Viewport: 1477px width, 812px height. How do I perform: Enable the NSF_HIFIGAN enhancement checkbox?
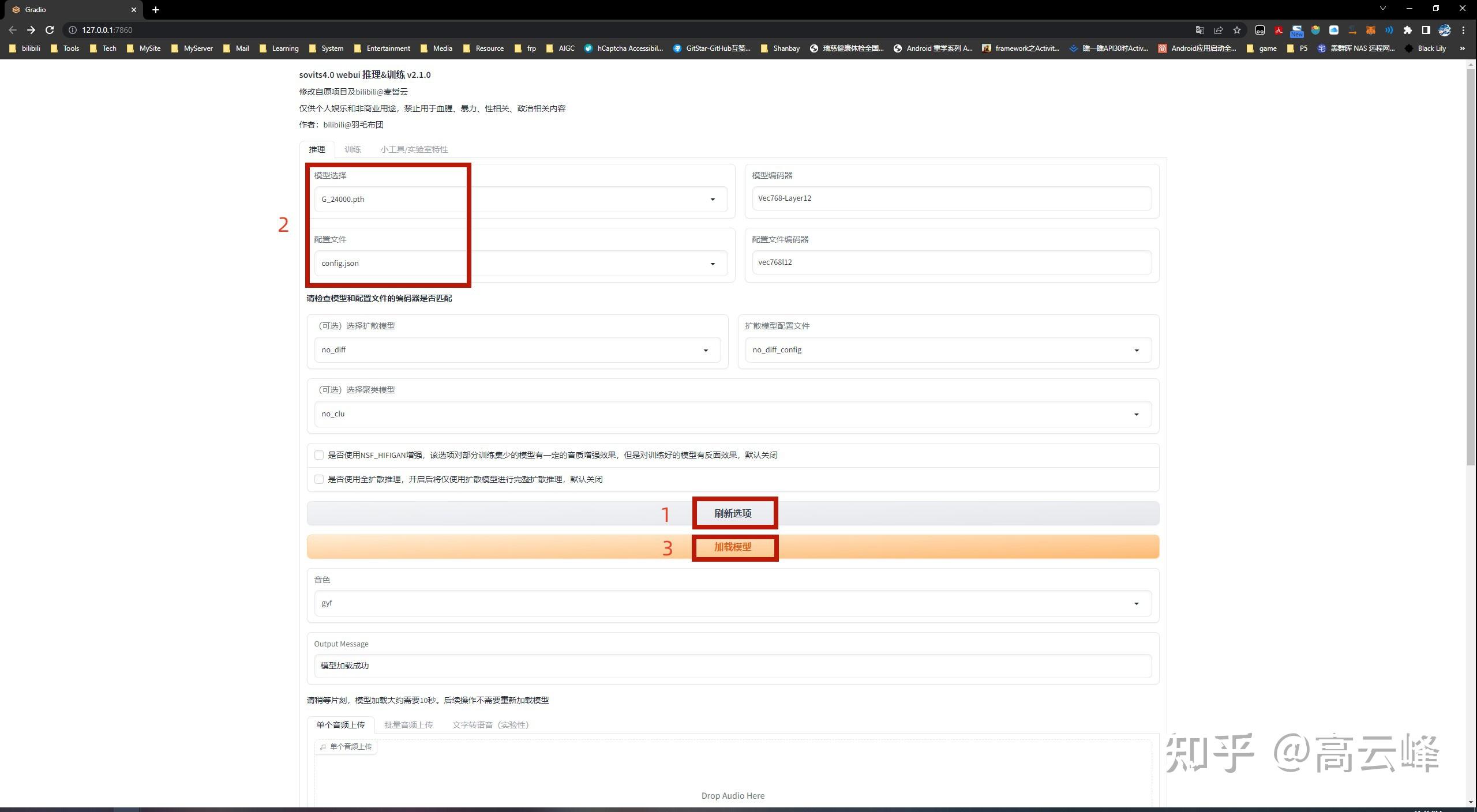[319, 455]
